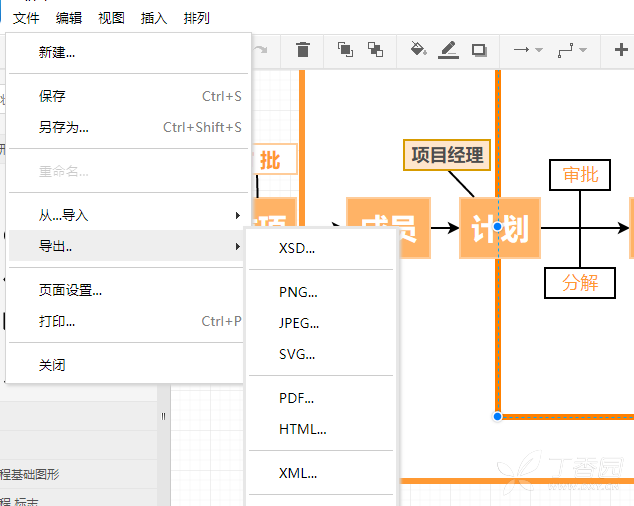Viewport: 634px width, 506px height.
Task: Select the To Back arrange icon
Action: tap(375, 50)
